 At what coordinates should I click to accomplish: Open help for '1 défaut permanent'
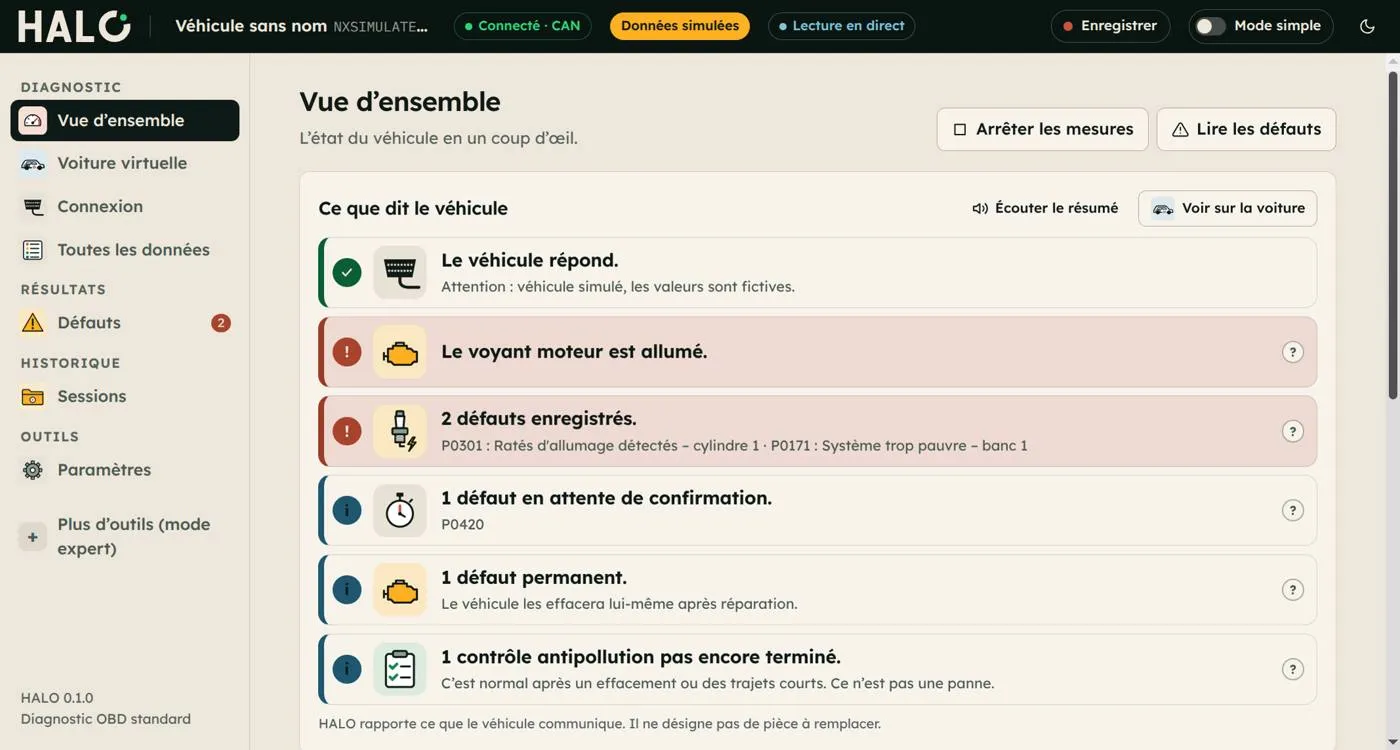[1293, 590]
